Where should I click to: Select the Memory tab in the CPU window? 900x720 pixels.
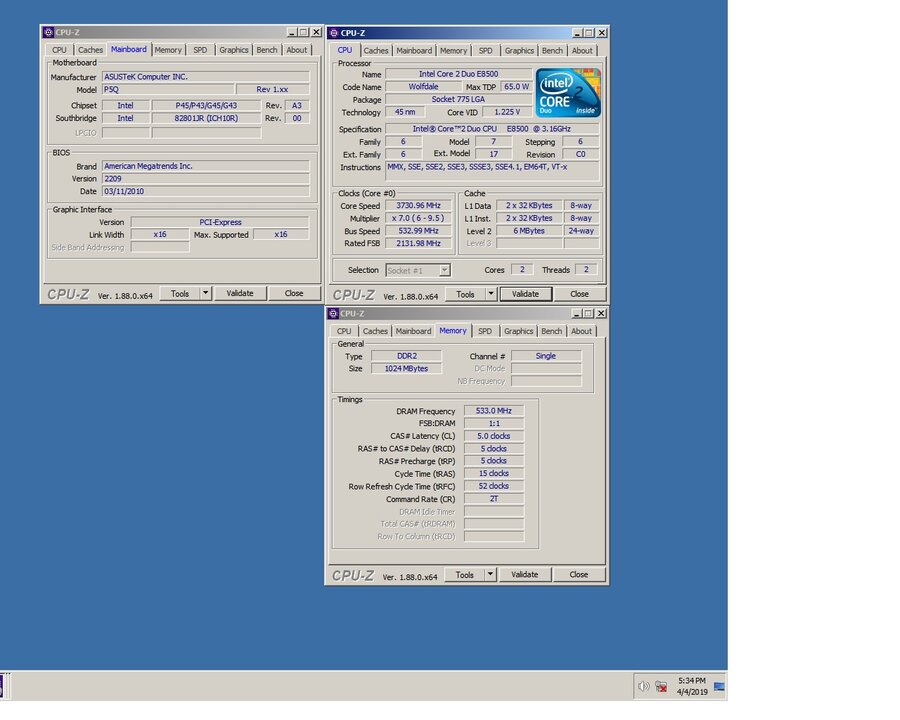pos(453,51)
